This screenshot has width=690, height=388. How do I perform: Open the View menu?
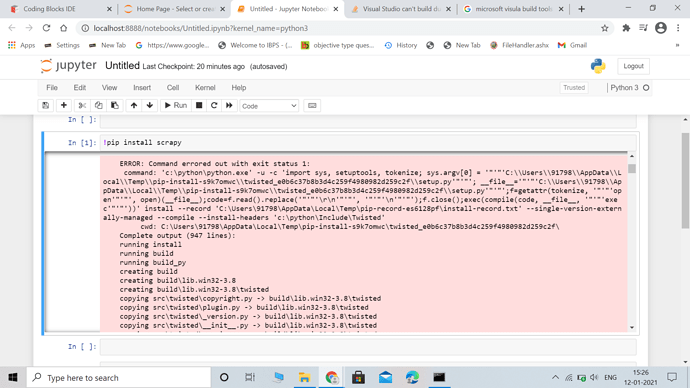[110, 88]
